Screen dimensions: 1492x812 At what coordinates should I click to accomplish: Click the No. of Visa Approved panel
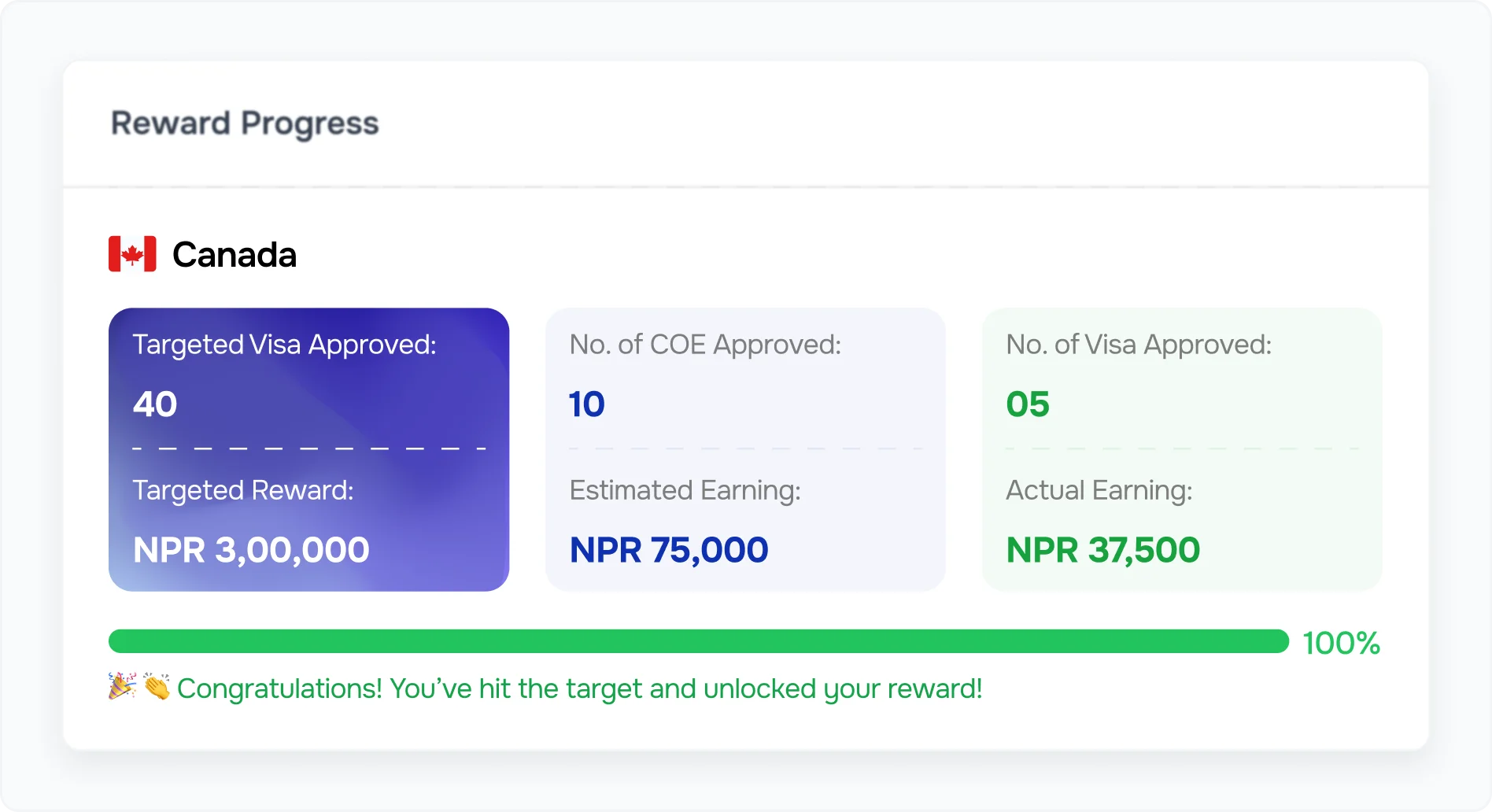coord(1182,447)
